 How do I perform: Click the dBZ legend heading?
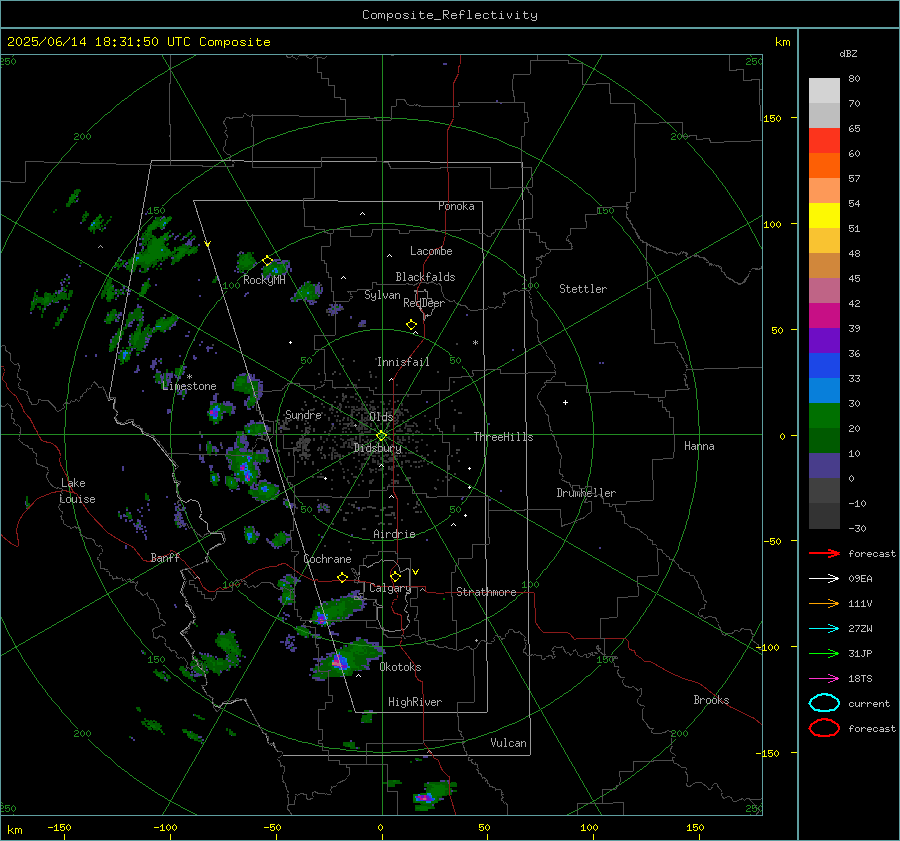(848, 53)
